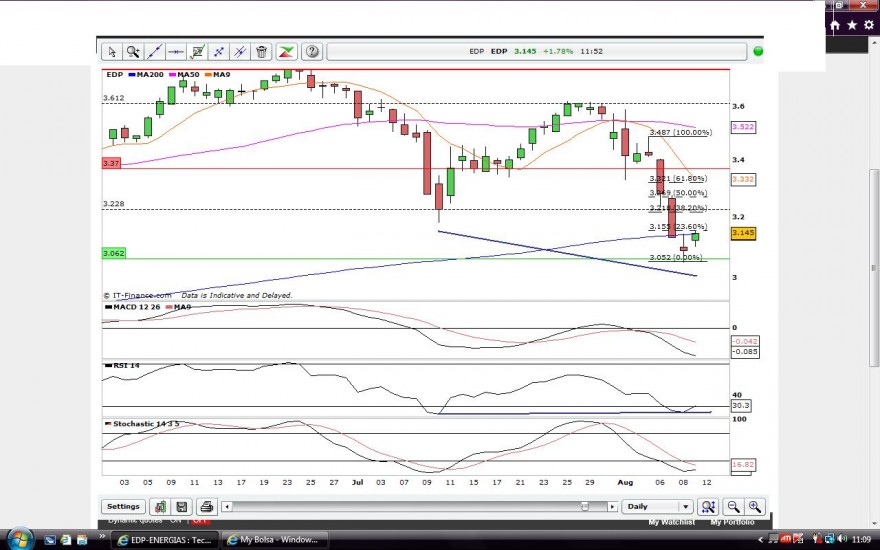This screenshot has height=550, width=880.
Task: Click the Stochastic 14 3 5 label
Action: pyautogui.click(x=142, y=424)
